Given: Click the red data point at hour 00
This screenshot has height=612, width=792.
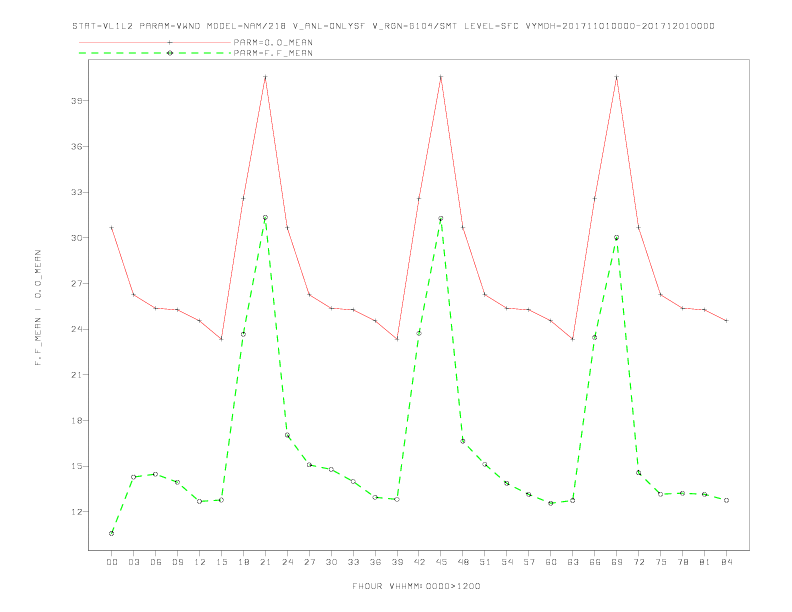Looking at the screenshot, I should point(112,228).
